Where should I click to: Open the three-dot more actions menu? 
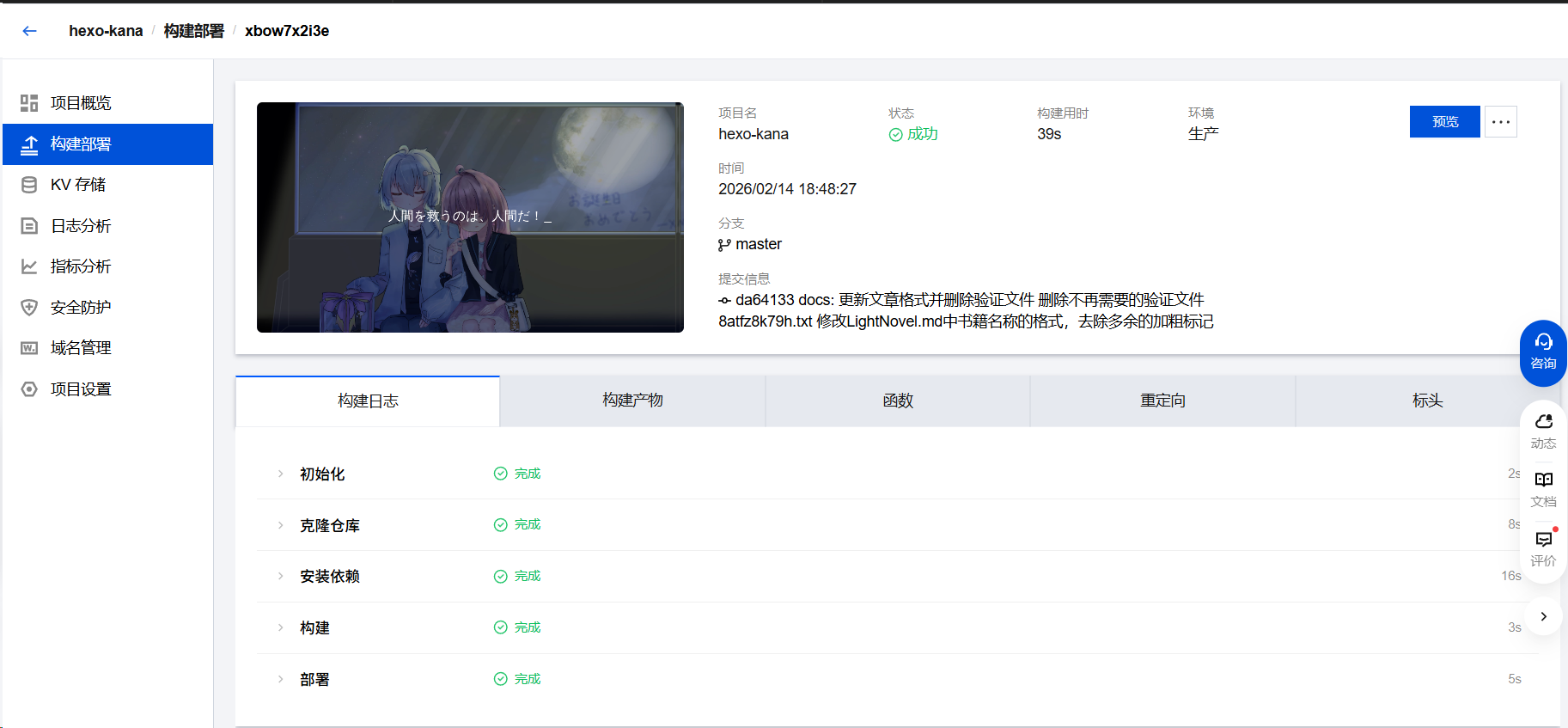click(1501, 122)
